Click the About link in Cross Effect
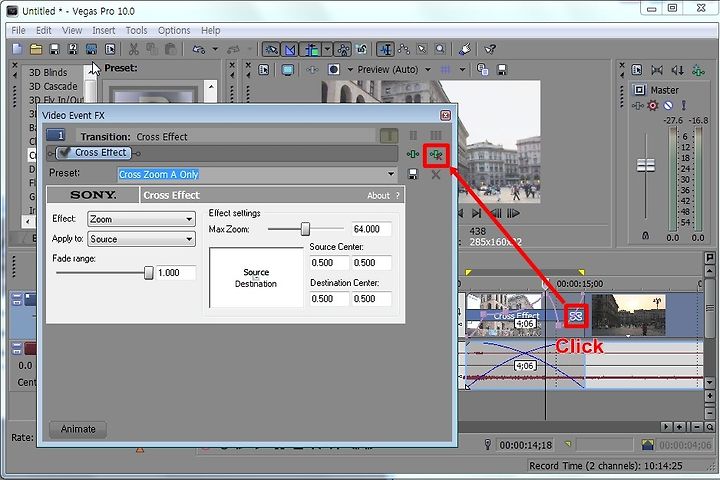Image resolution: width=720 pixels, height=480 pixels. (x=378, y=196)
